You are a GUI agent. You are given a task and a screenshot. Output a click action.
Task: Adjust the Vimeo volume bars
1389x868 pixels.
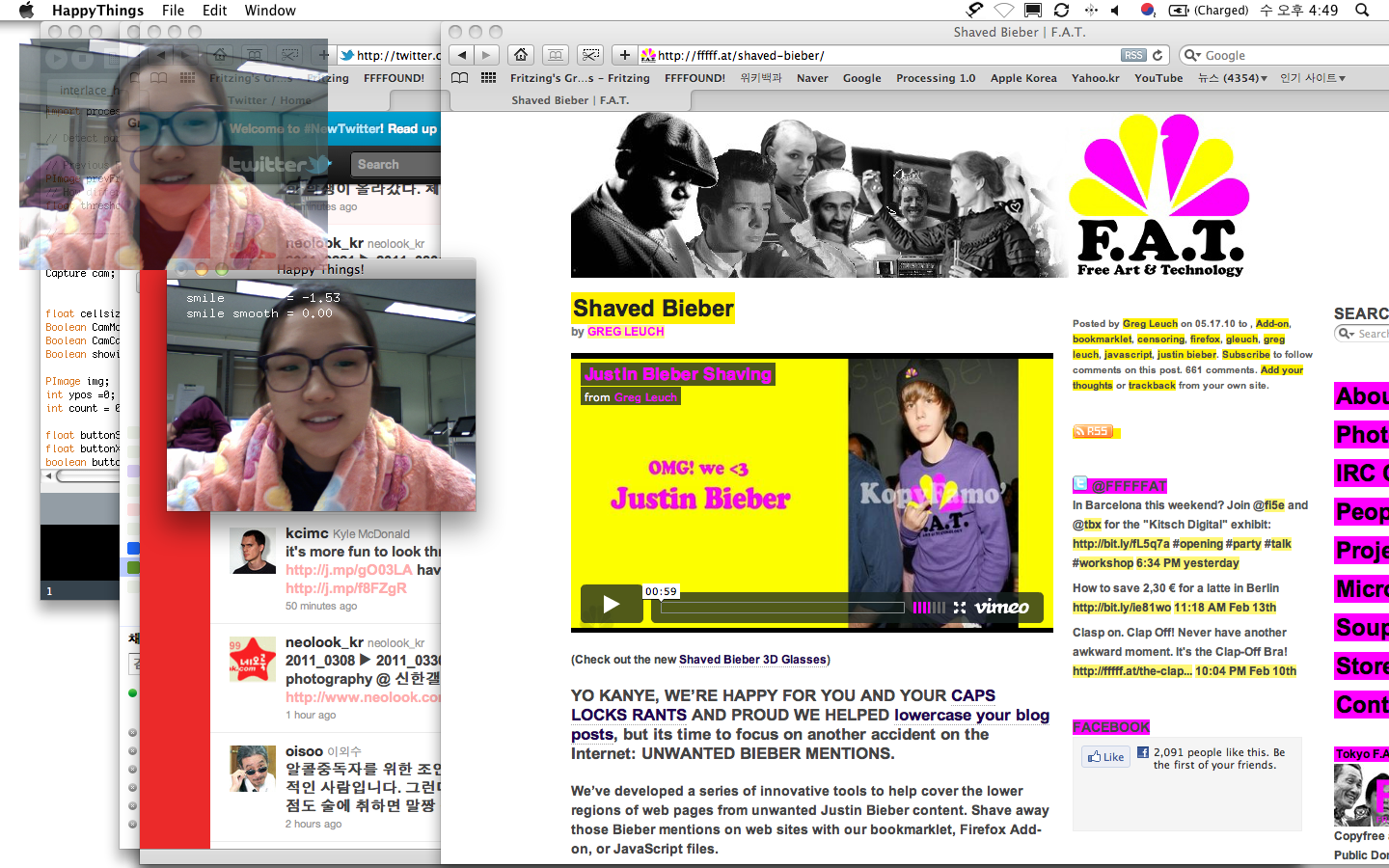coord(929,608)
